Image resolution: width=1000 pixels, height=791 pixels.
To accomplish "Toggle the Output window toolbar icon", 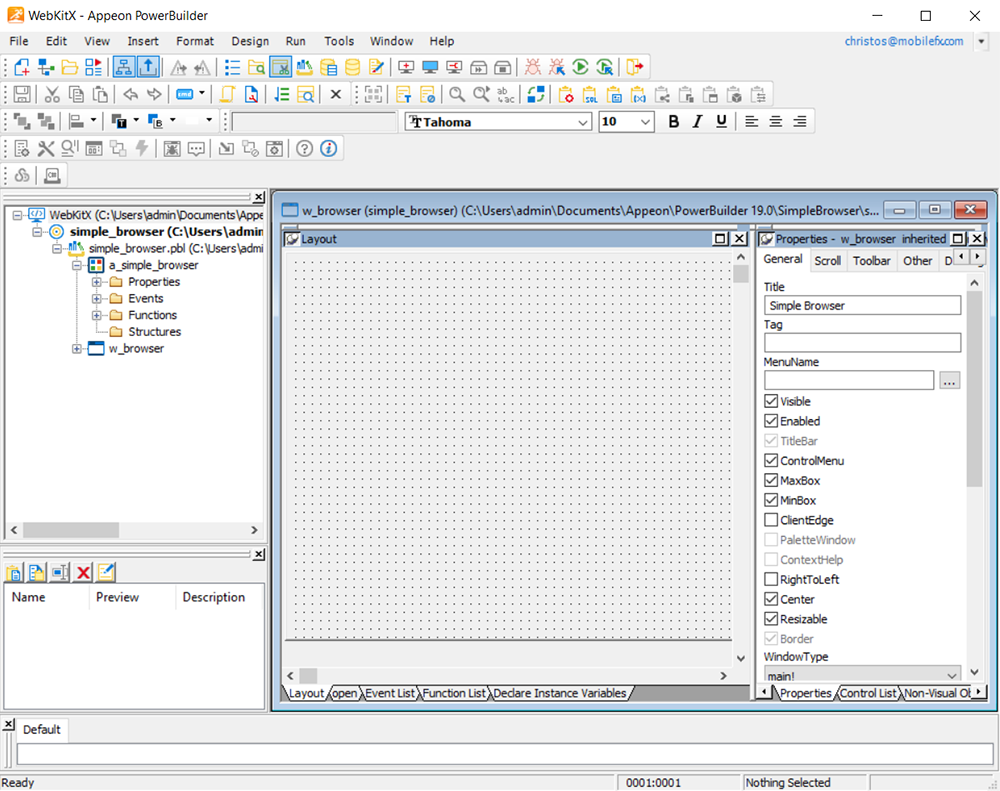I will pyautogui.click(x=148, y=67).
